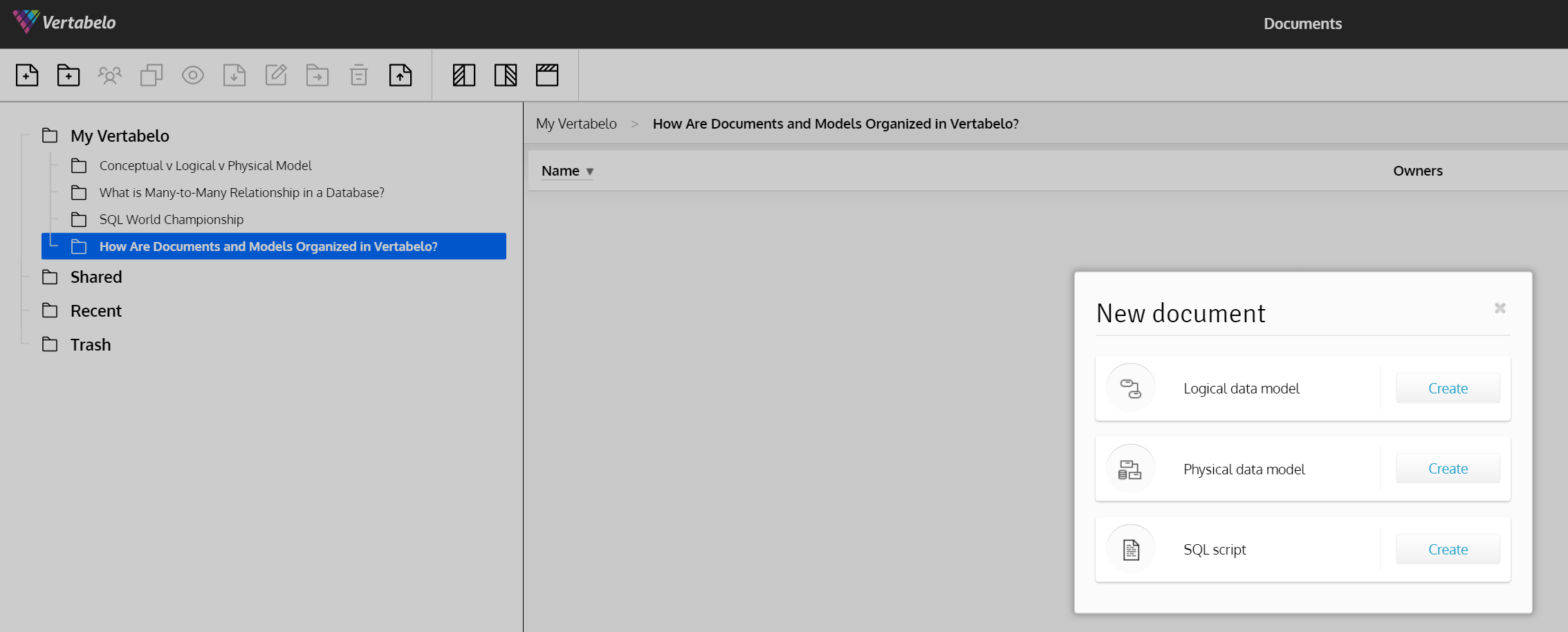Viewport: 1568px width, 632px height.
Task: Create an SQL script
Action: tap(1448, 549)
